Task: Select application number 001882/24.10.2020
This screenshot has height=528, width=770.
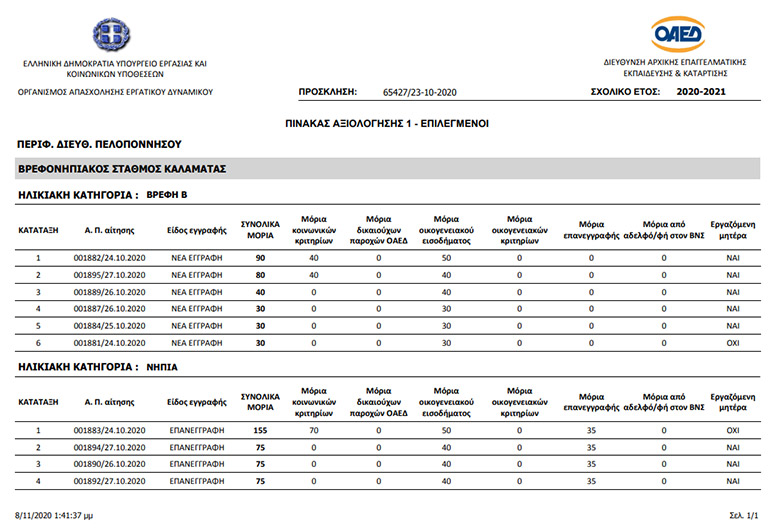Action: coord(110,258)
